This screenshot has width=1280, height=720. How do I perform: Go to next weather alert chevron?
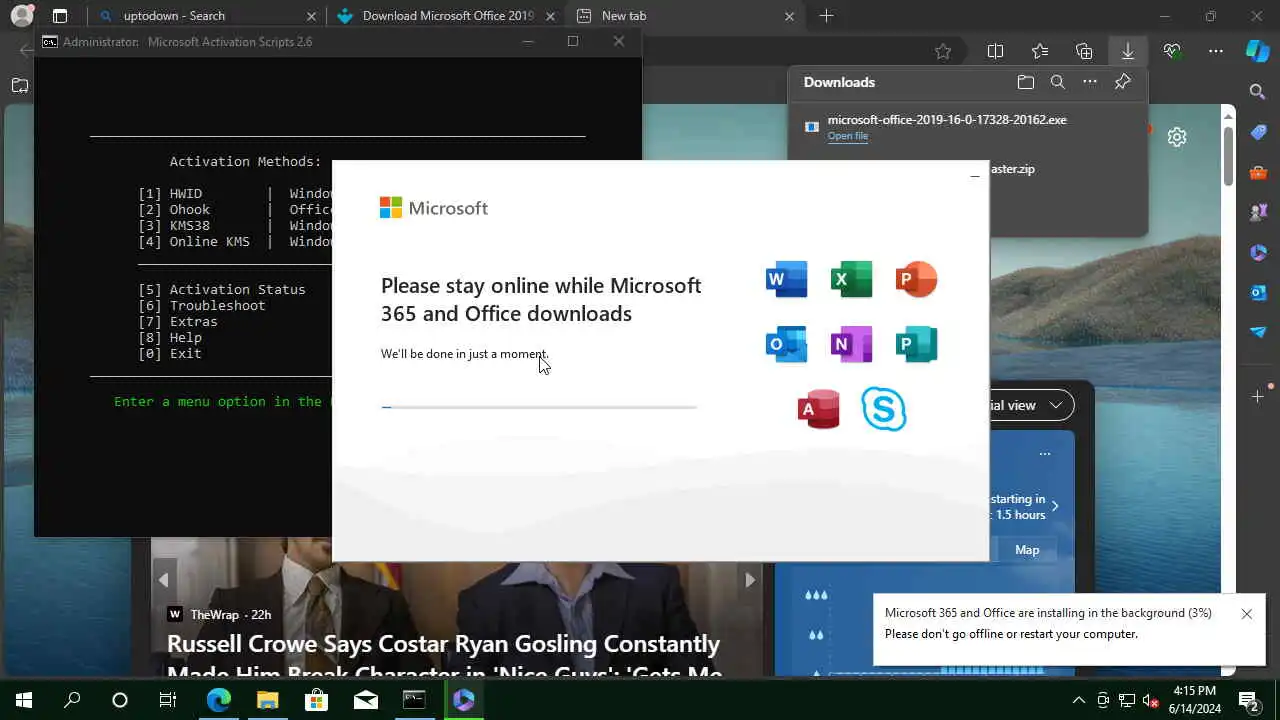pos(1055,507)
